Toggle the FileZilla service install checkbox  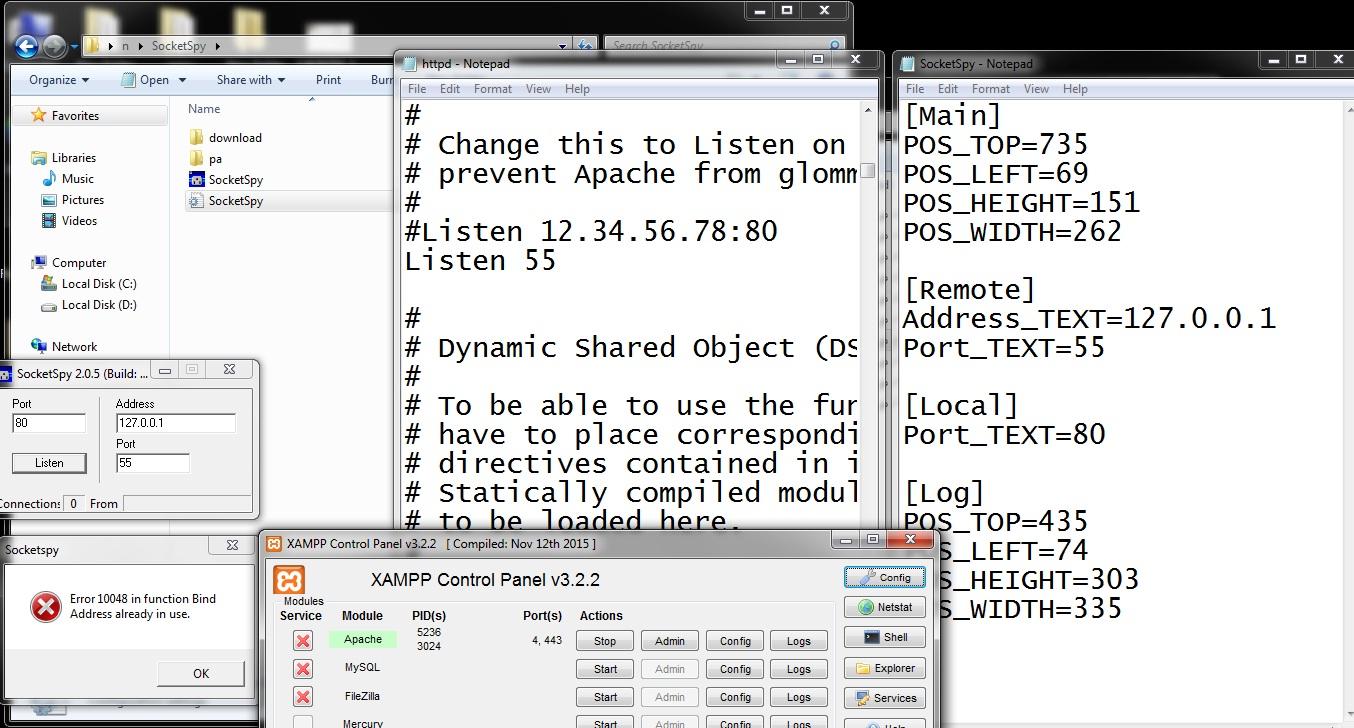pyautogui.click(x=302, y=697)
